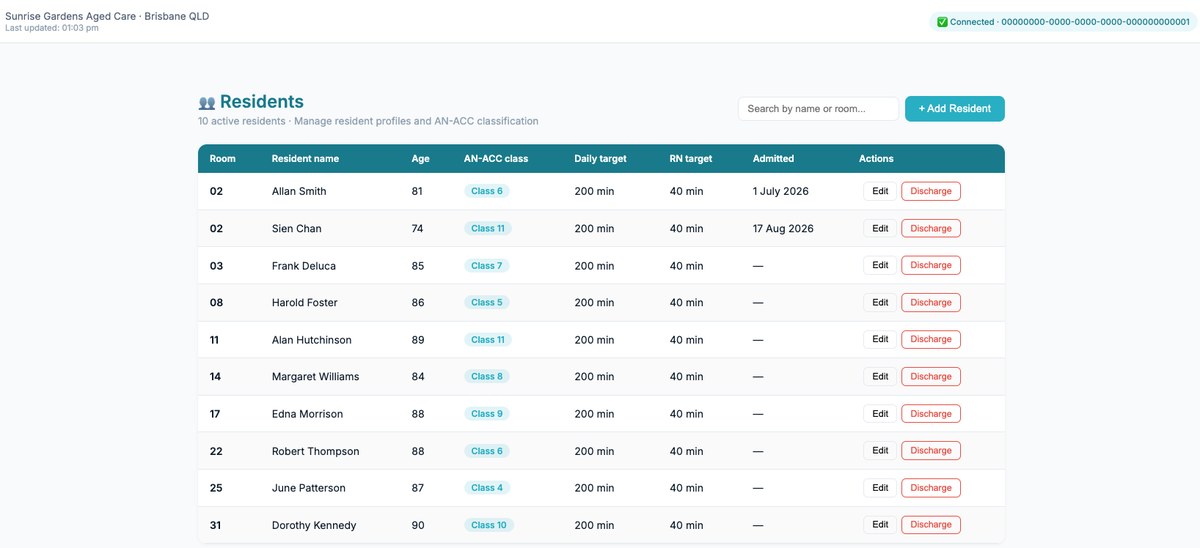Discharge resident June Patterson

click(931, 487)
